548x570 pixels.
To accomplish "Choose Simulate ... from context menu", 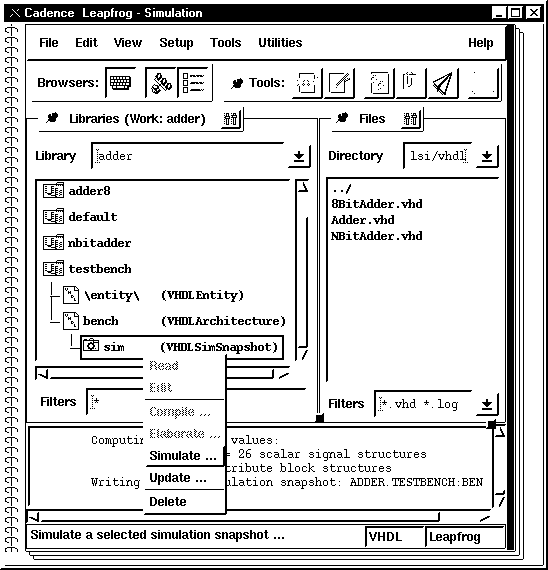I will [x=184, y=455].
